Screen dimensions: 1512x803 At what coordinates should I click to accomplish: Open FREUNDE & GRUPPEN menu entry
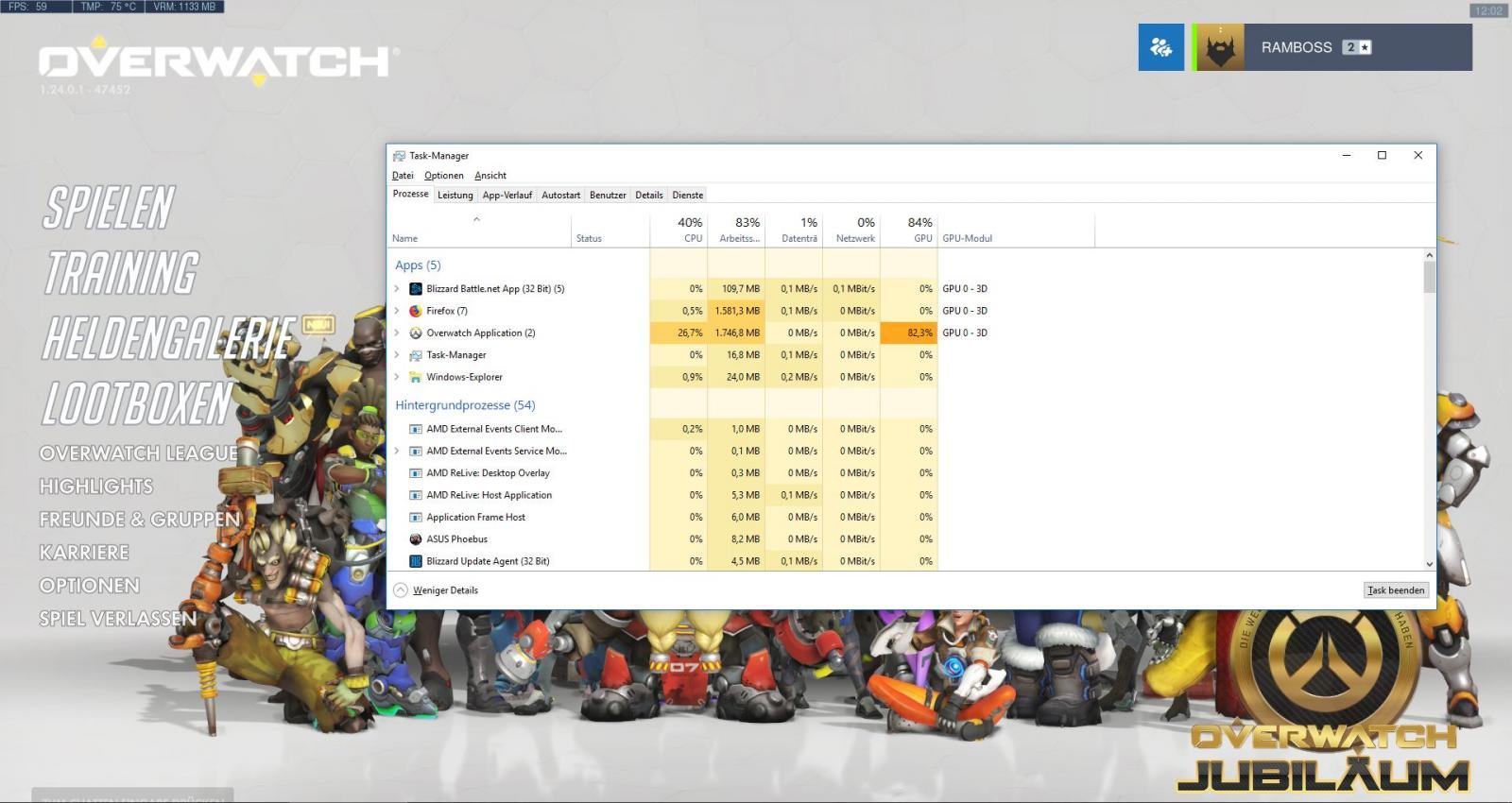(140, 520)
